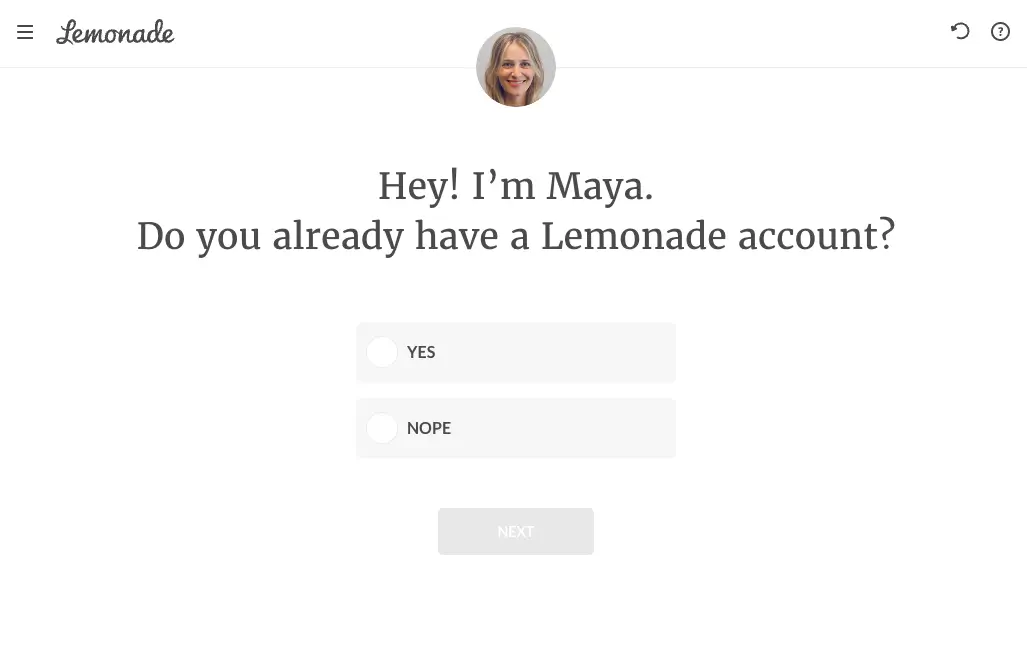Open the hamburger menu
The height and width of the screenshot is (658, 1027).
[x=25, y=32]
